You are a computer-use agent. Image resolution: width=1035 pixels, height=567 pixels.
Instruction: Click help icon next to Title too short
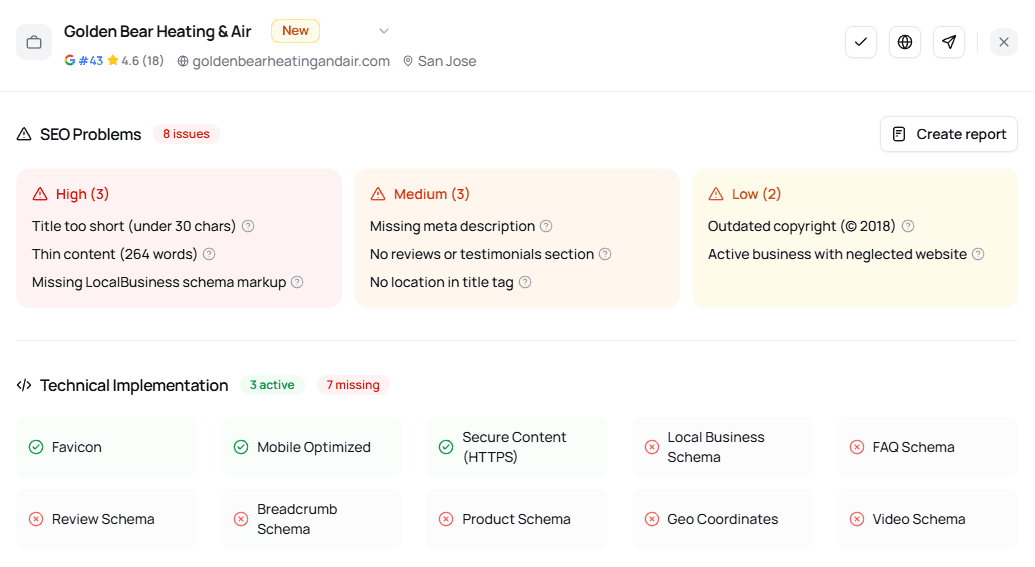248,226
